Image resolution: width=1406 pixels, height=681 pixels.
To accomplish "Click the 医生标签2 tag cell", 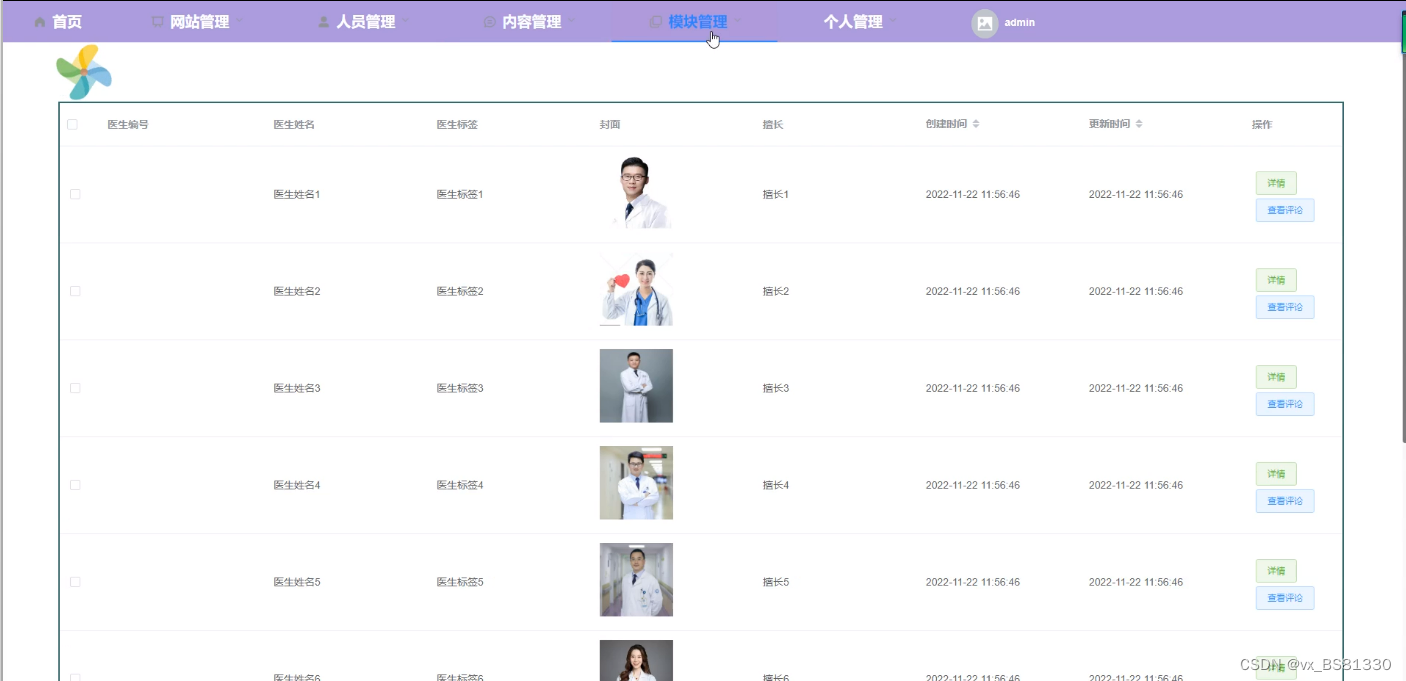I will 460,291.
